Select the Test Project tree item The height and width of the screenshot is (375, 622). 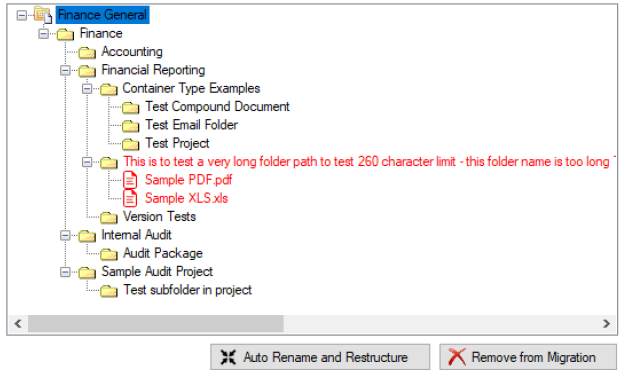click(x=177, y=144)
